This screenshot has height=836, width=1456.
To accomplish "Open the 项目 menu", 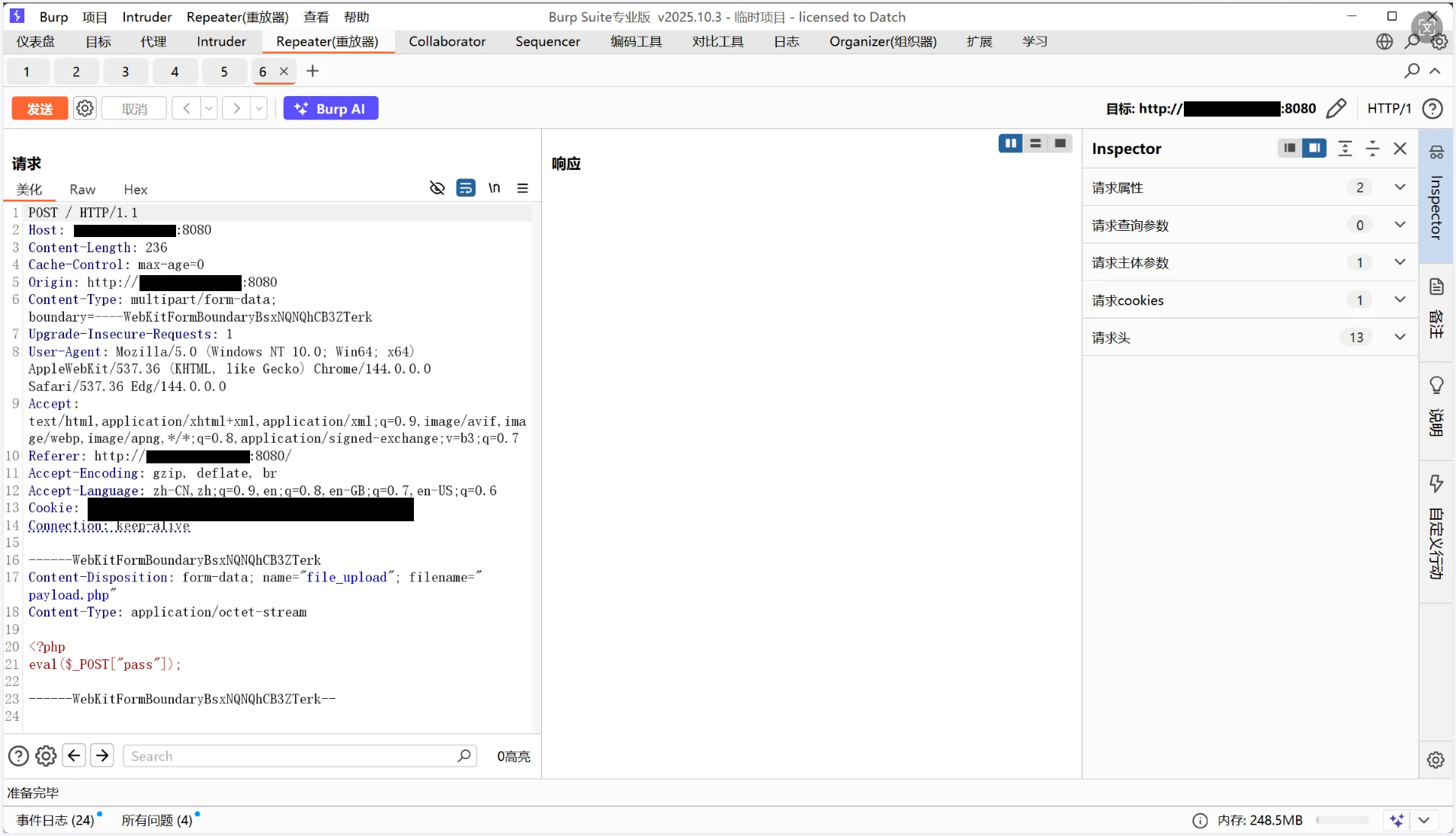I will [x=95, y=17].
